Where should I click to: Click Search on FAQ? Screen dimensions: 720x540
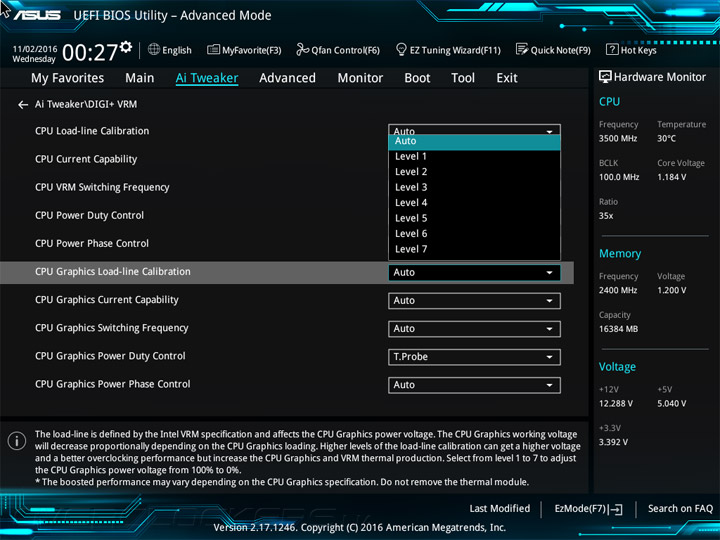[x=680, y=509]
